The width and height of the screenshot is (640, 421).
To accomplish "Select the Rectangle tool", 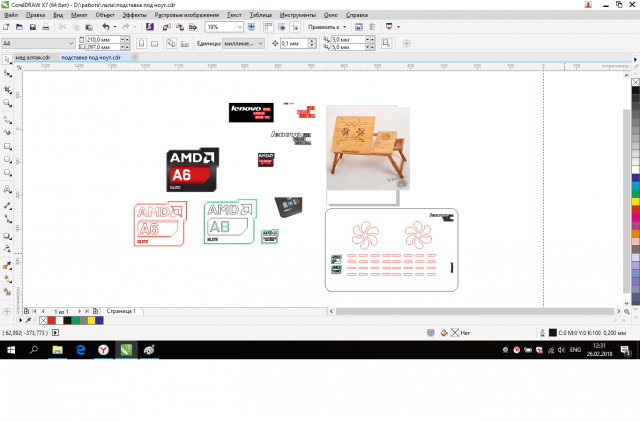I will (x=7, y=146).
